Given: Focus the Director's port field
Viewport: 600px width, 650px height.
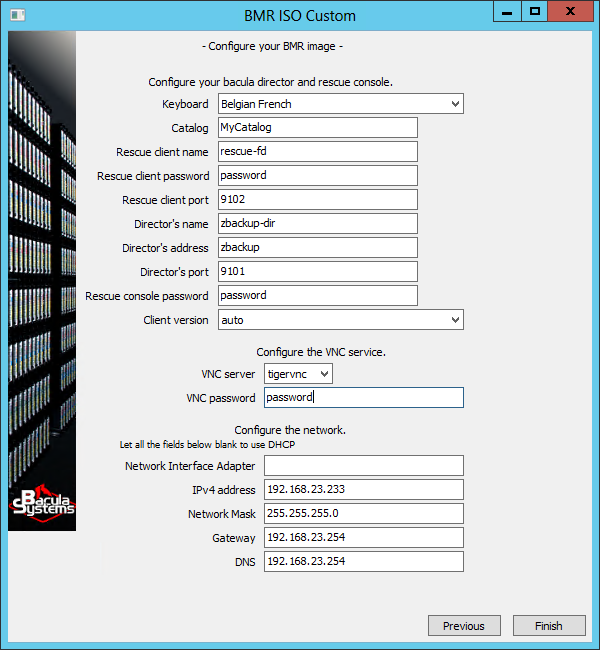Looking at the screenshot, I should point(318,272).
